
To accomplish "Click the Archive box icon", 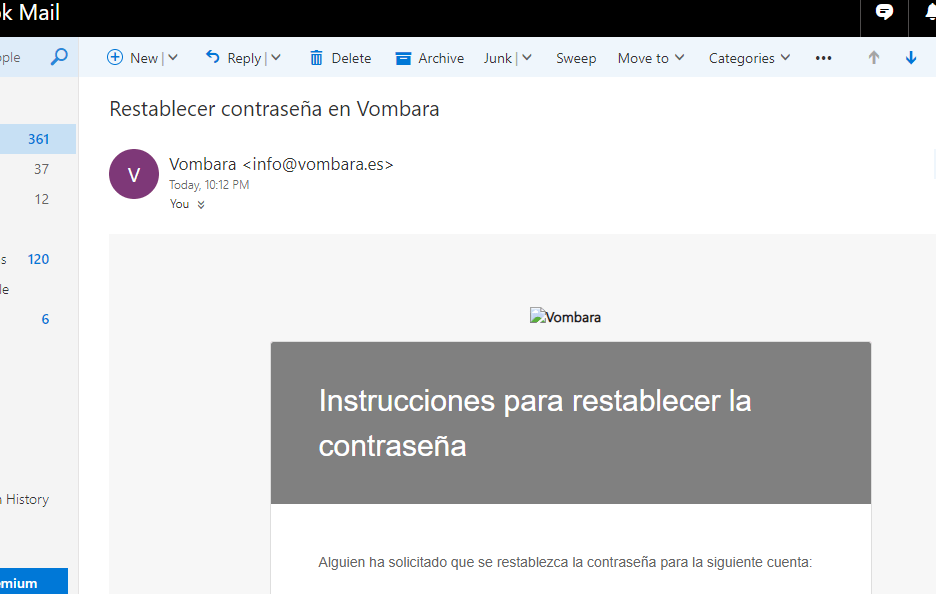I will pos(404,59).
